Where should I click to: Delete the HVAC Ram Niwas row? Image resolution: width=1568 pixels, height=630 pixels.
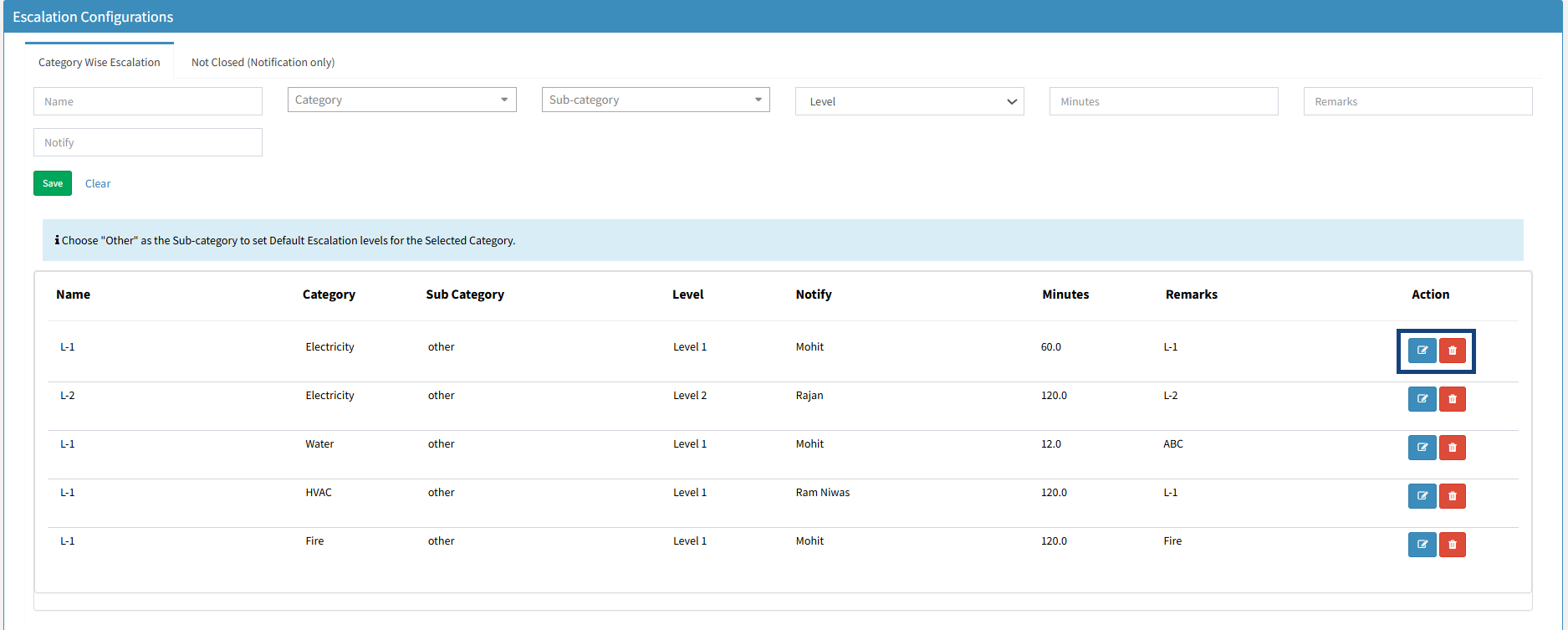[x=1453, y=496]
